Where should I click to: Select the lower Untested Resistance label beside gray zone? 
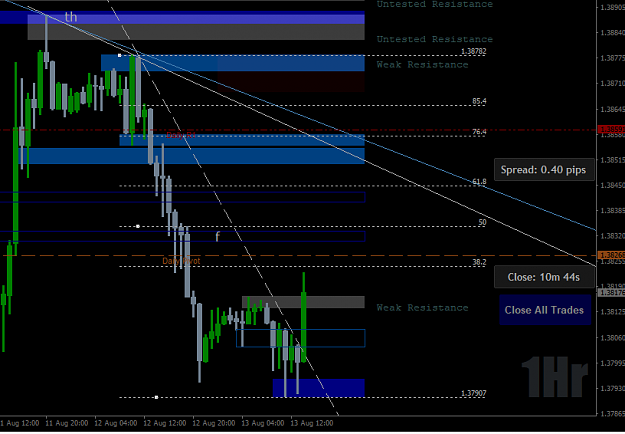click(435, 39)
